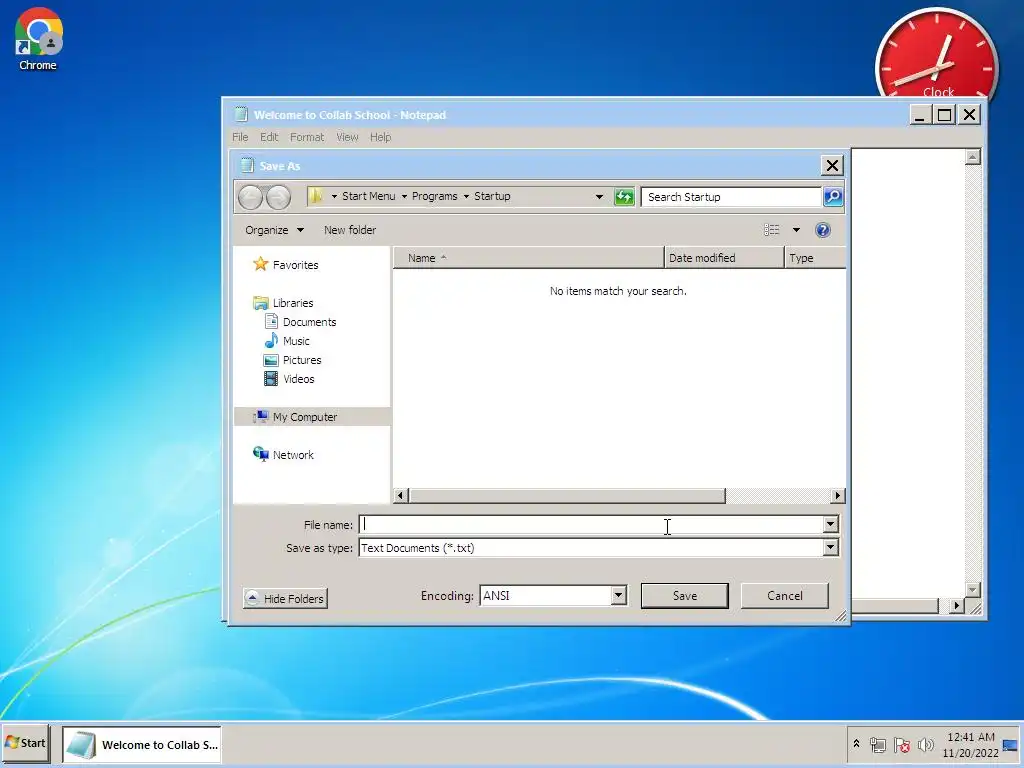Open the Save as type dropdown
This screenshot has height=768, width=1024.
tap(830, 547)
